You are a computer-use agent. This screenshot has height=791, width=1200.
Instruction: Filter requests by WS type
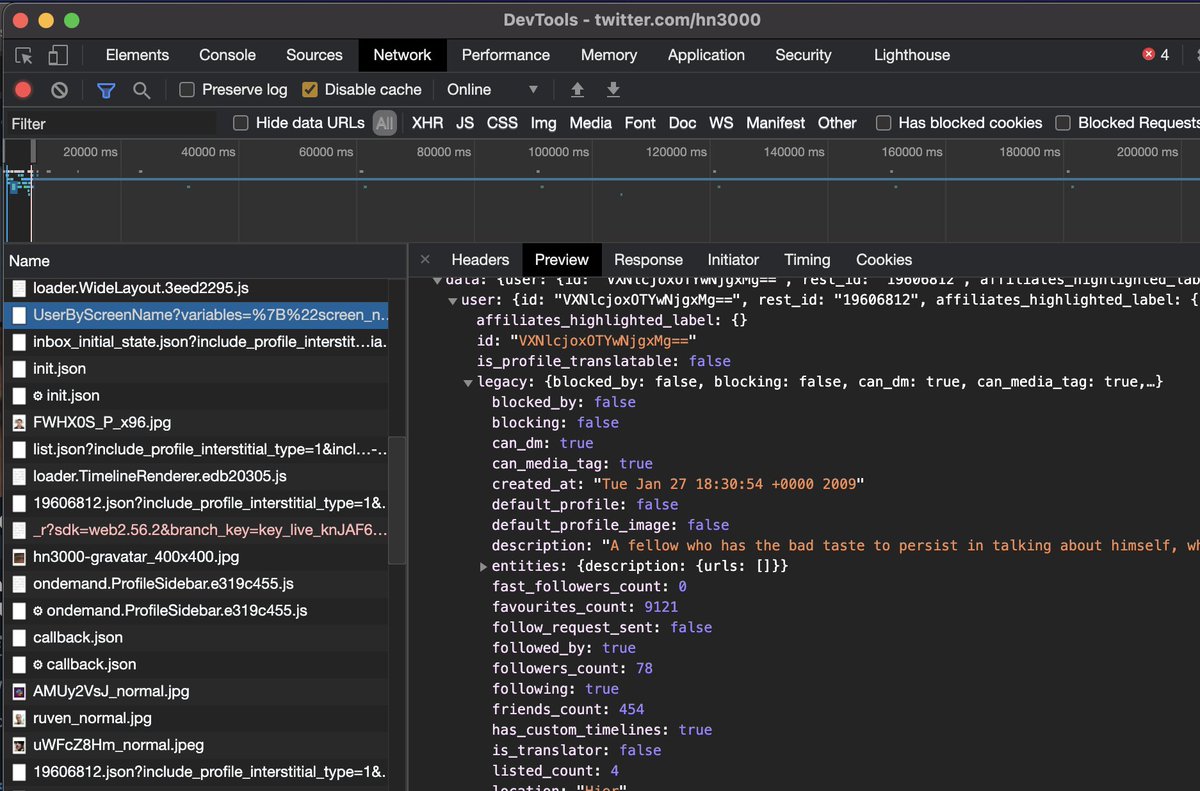721,123
